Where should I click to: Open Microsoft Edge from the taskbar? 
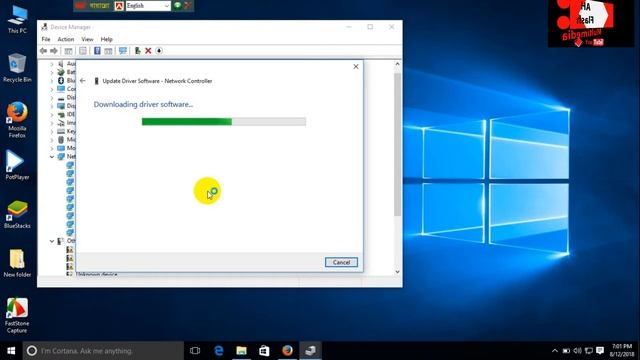(x=219, y=351)
